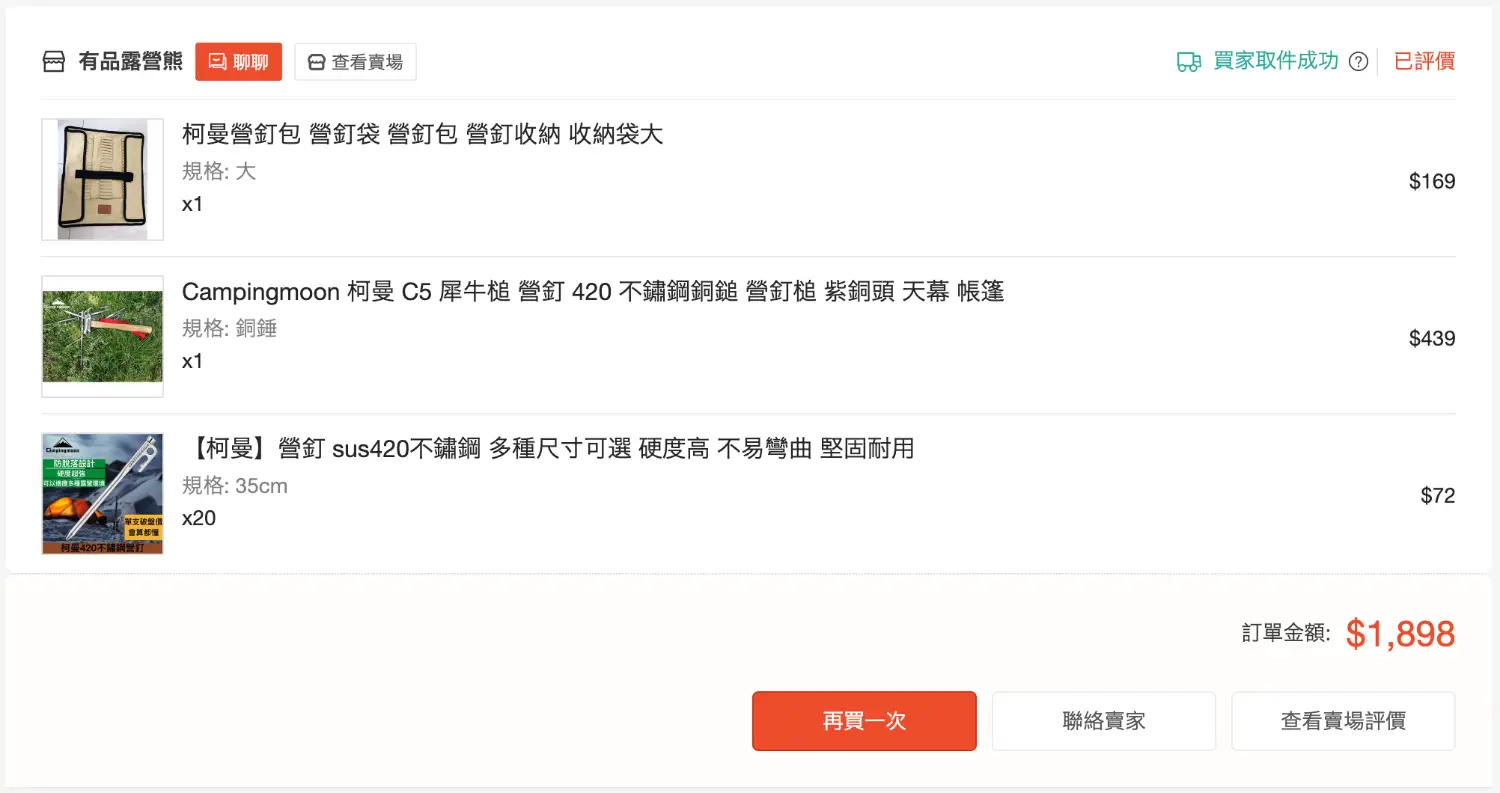Image resolution: width=1500 pixels, height=793 pixels.
Task: Click the 查看賣場 view shop button
Action: click(x=355, y=62)
